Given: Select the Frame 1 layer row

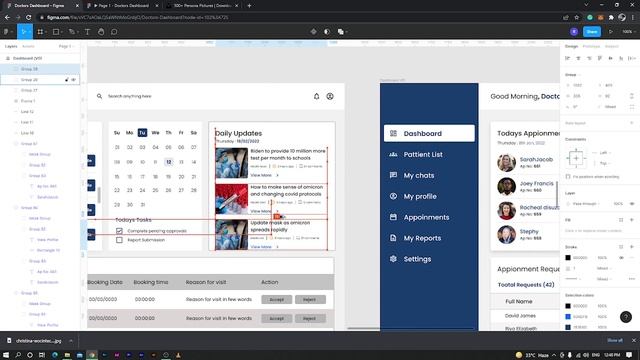Looking at the screenshot, I should point(40,101).
